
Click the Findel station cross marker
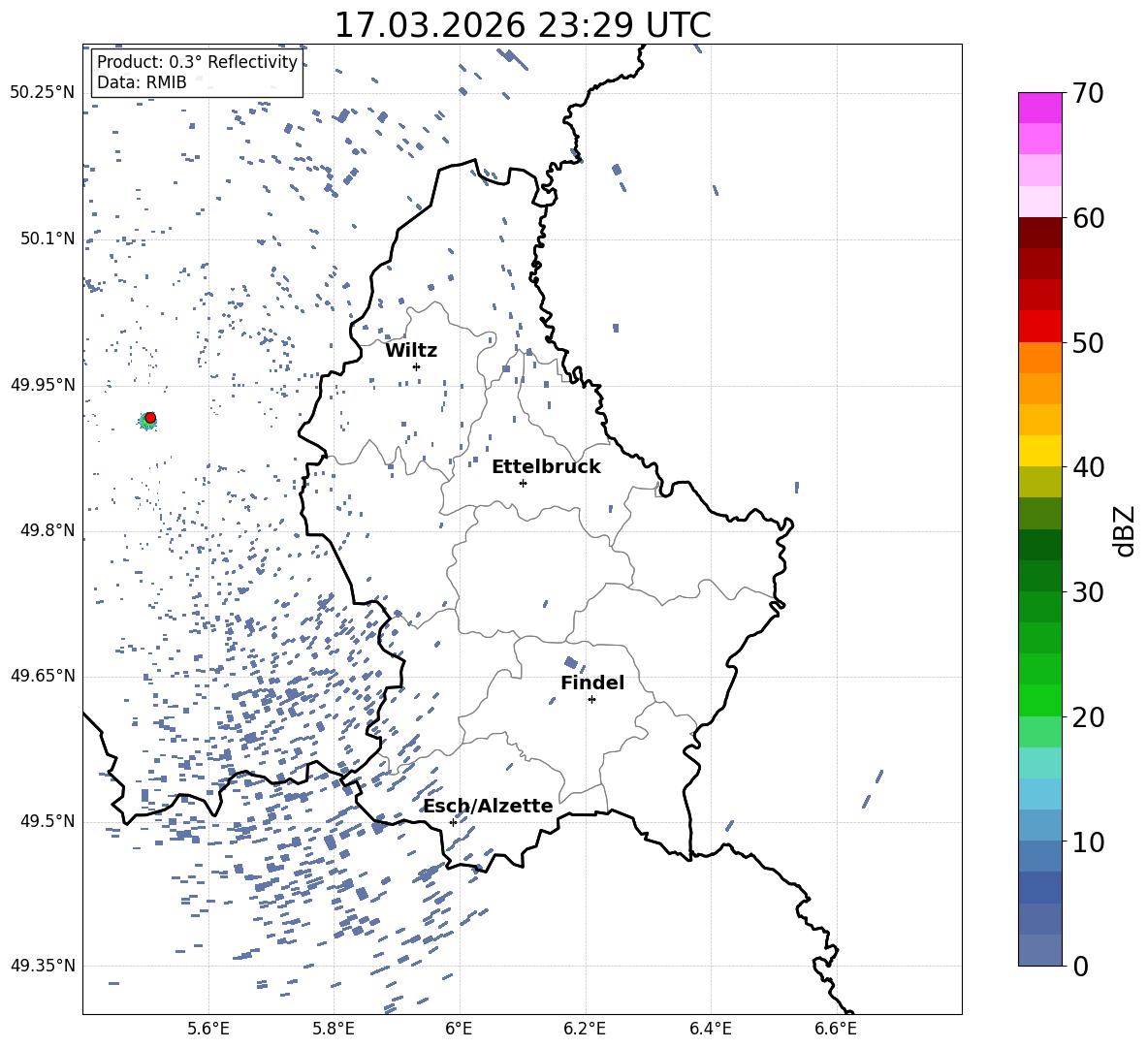591,700
